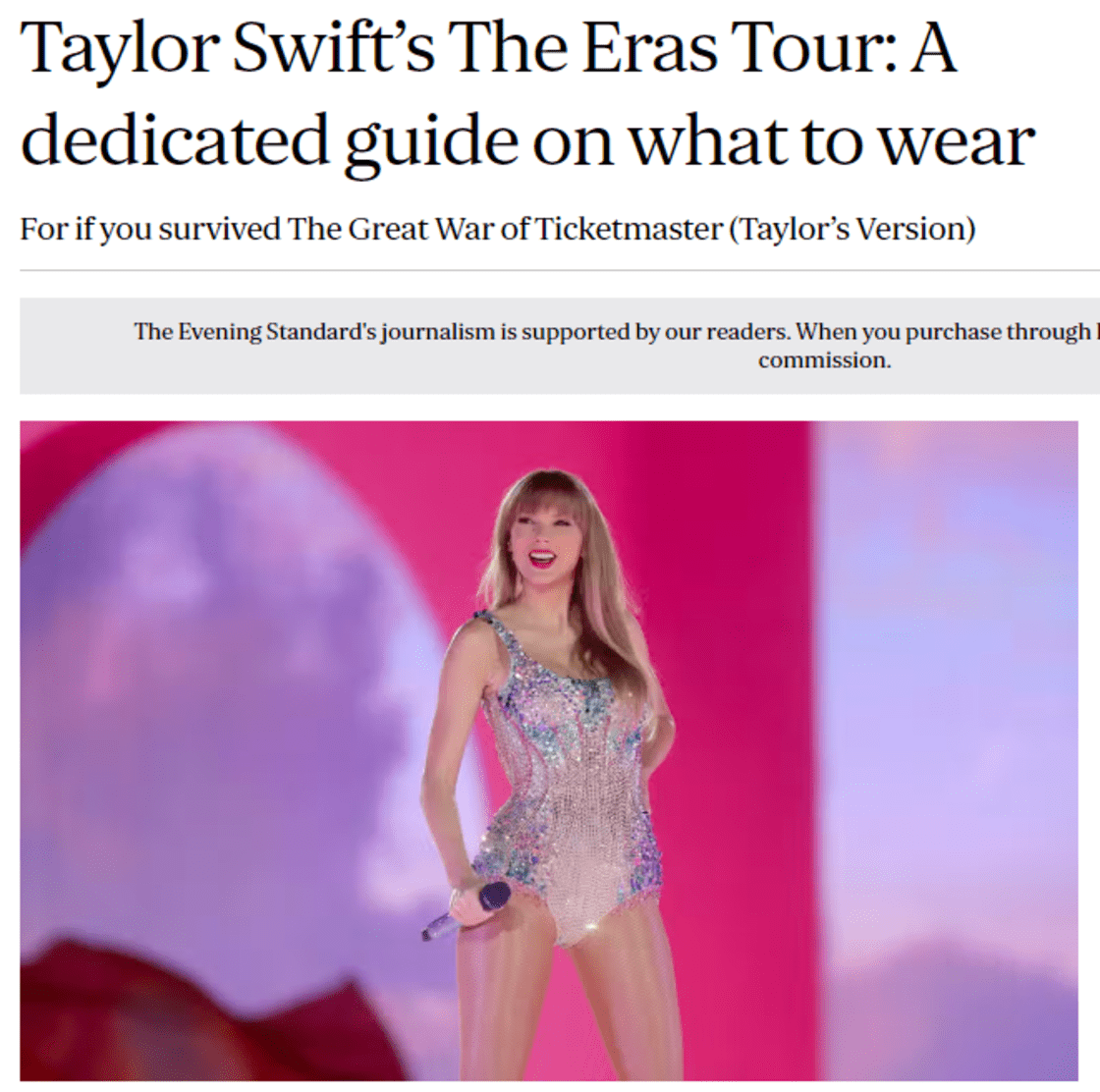Click the microphone held by the performer

coord(467,910)
